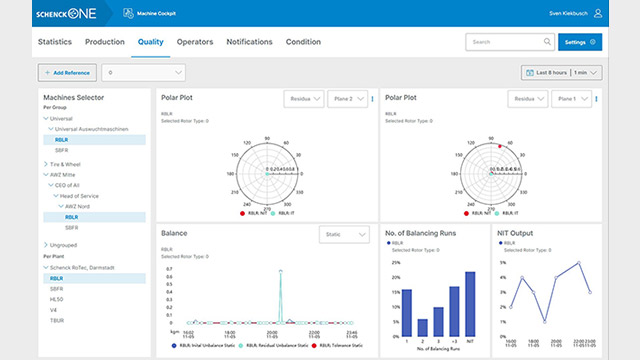
Task: Click the Add Reference button
Action: (x=67, y=73)
